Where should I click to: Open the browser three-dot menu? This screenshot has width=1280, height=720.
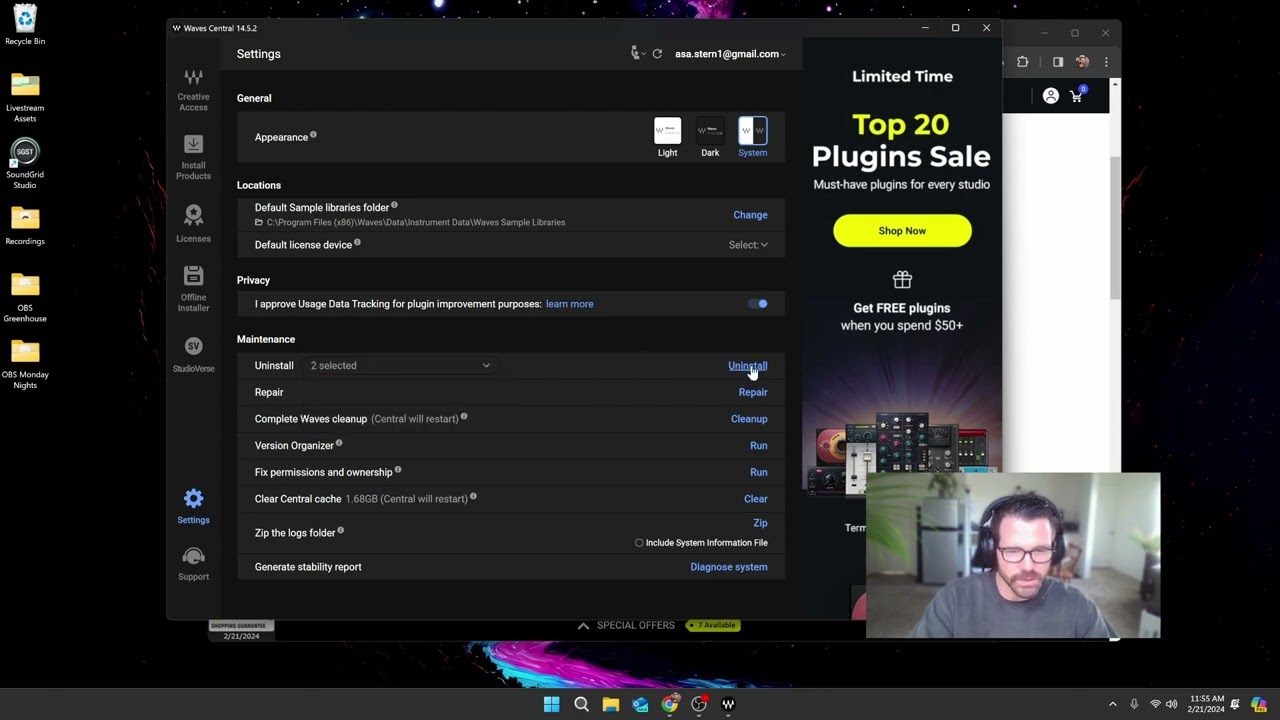click(1106, 62)
